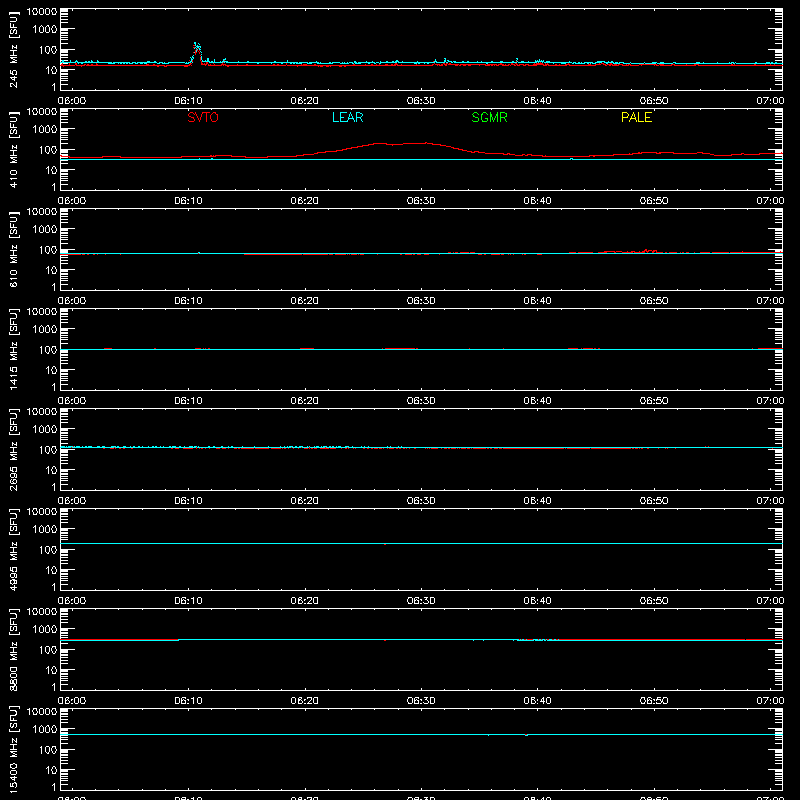Click the 06:10 time label under 245 MHz plot
The height and width of the screenshot is (800, 800).
[x=188, y=101]
